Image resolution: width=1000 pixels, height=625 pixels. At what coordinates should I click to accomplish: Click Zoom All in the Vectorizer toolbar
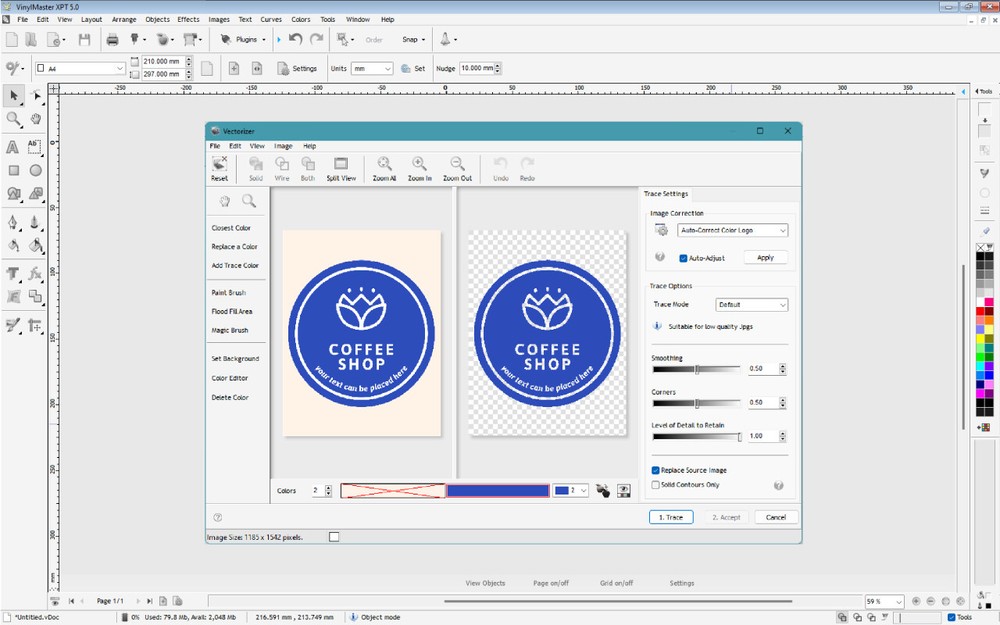click(384, 167)
